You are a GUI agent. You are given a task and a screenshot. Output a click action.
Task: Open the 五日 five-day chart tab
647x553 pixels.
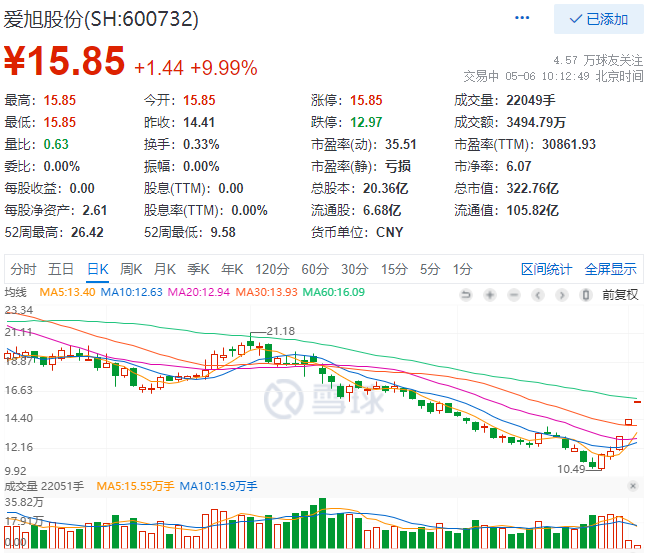click(x=61, y=269)
